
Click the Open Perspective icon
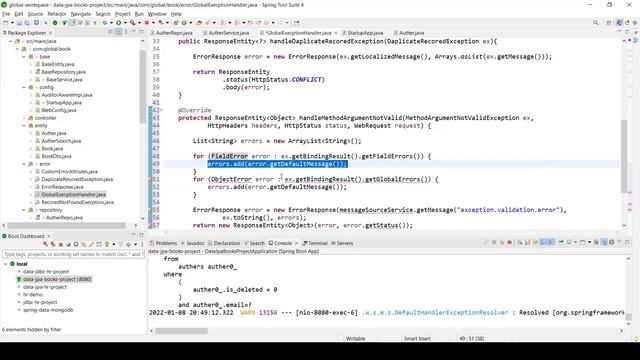609,23
